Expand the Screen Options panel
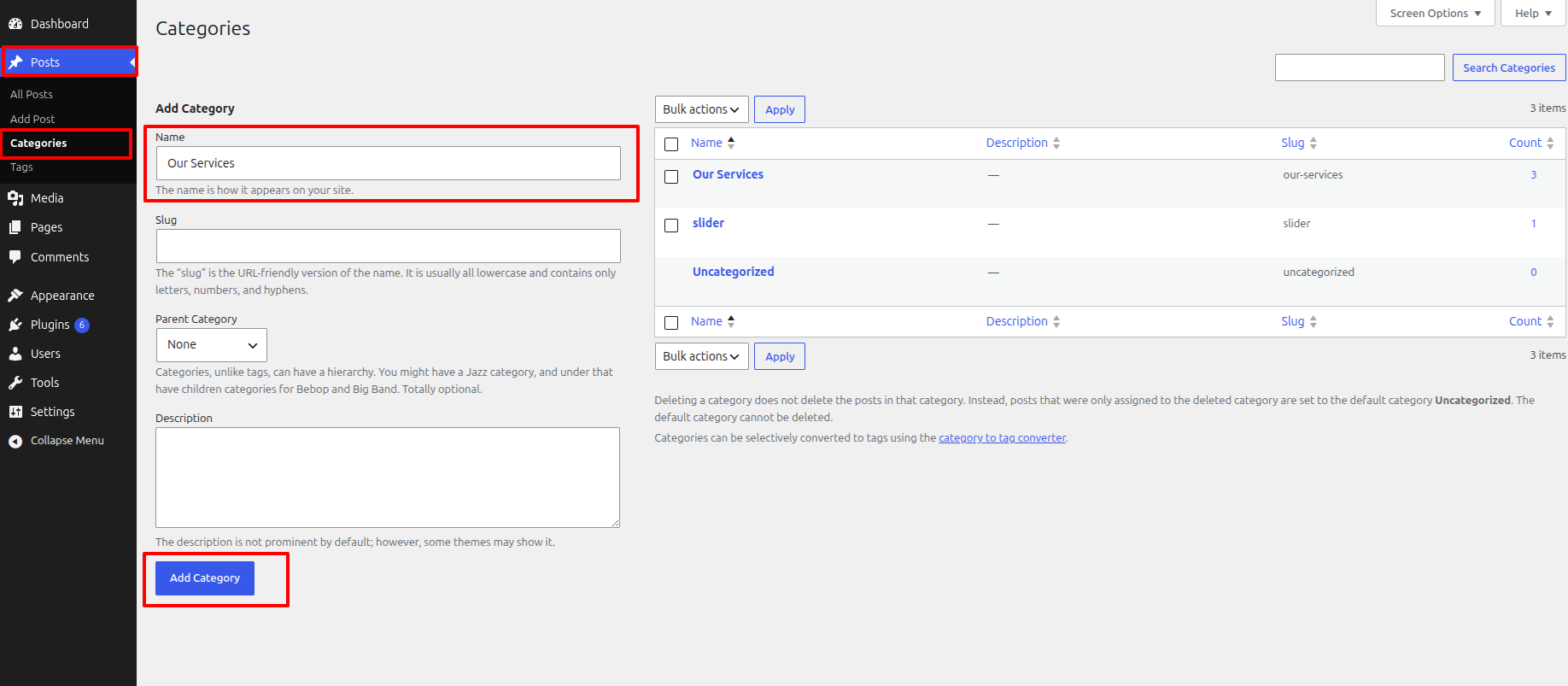This screenshot has height=686, width=1568. [1436, 13]
